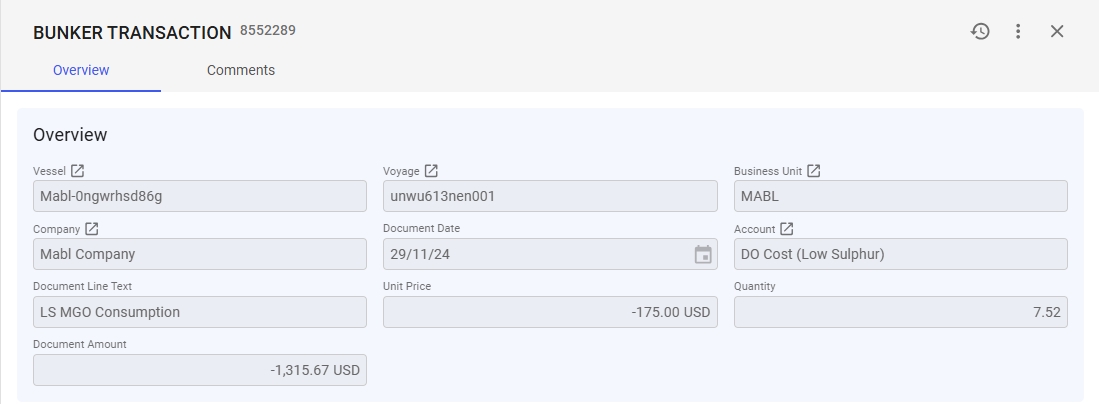Viewport: 1099px width, 404px height.
Task: Click the Mabl Company field
Action: click(200, 254)
